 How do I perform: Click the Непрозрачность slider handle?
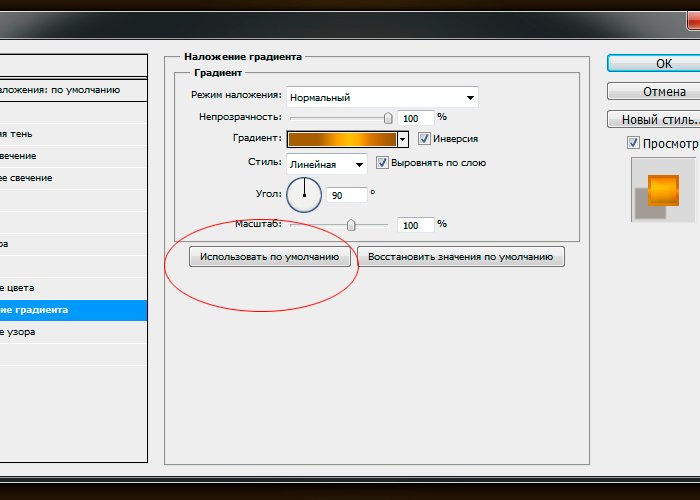click(388, 118)
